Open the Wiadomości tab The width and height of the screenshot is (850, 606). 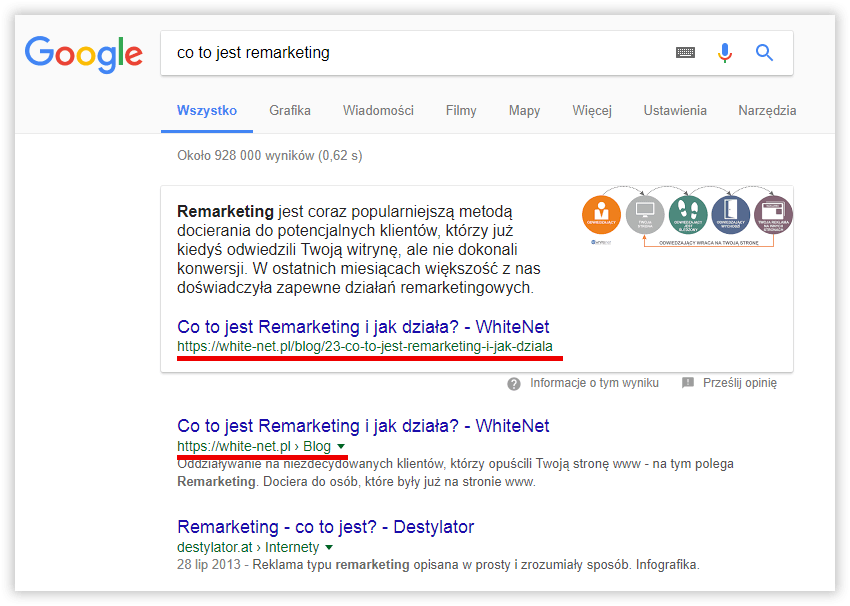tap(378, 111)
